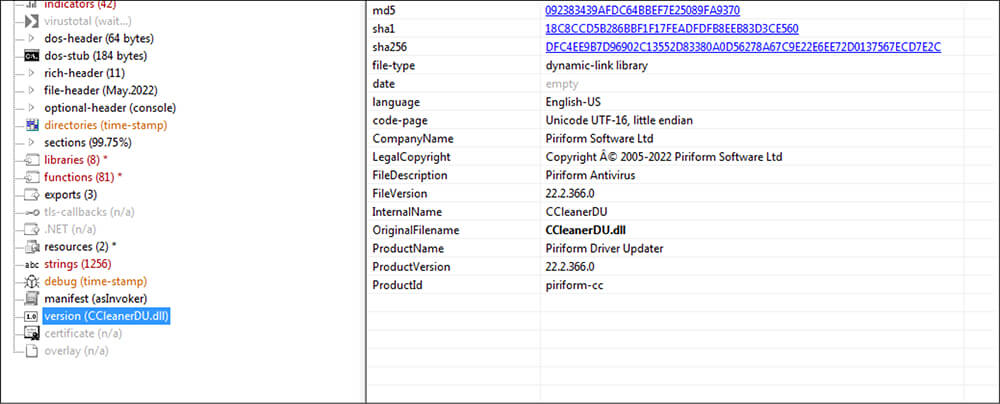Select the Copyright 2005-2022 Piriform value
This screenshot has height=404, width=1000.
pos(664,157)
